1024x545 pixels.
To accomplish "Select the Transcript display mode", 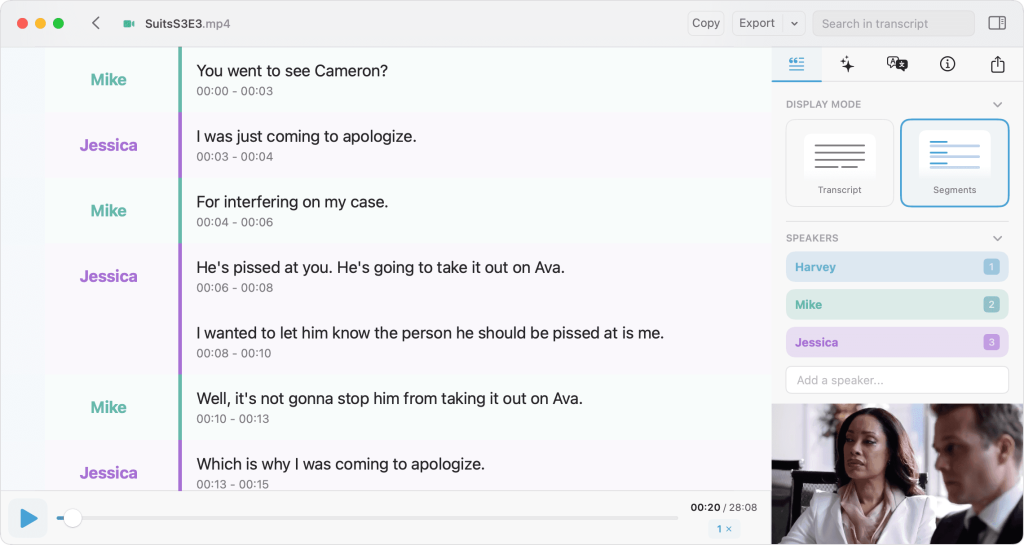I will pos(839,163).
